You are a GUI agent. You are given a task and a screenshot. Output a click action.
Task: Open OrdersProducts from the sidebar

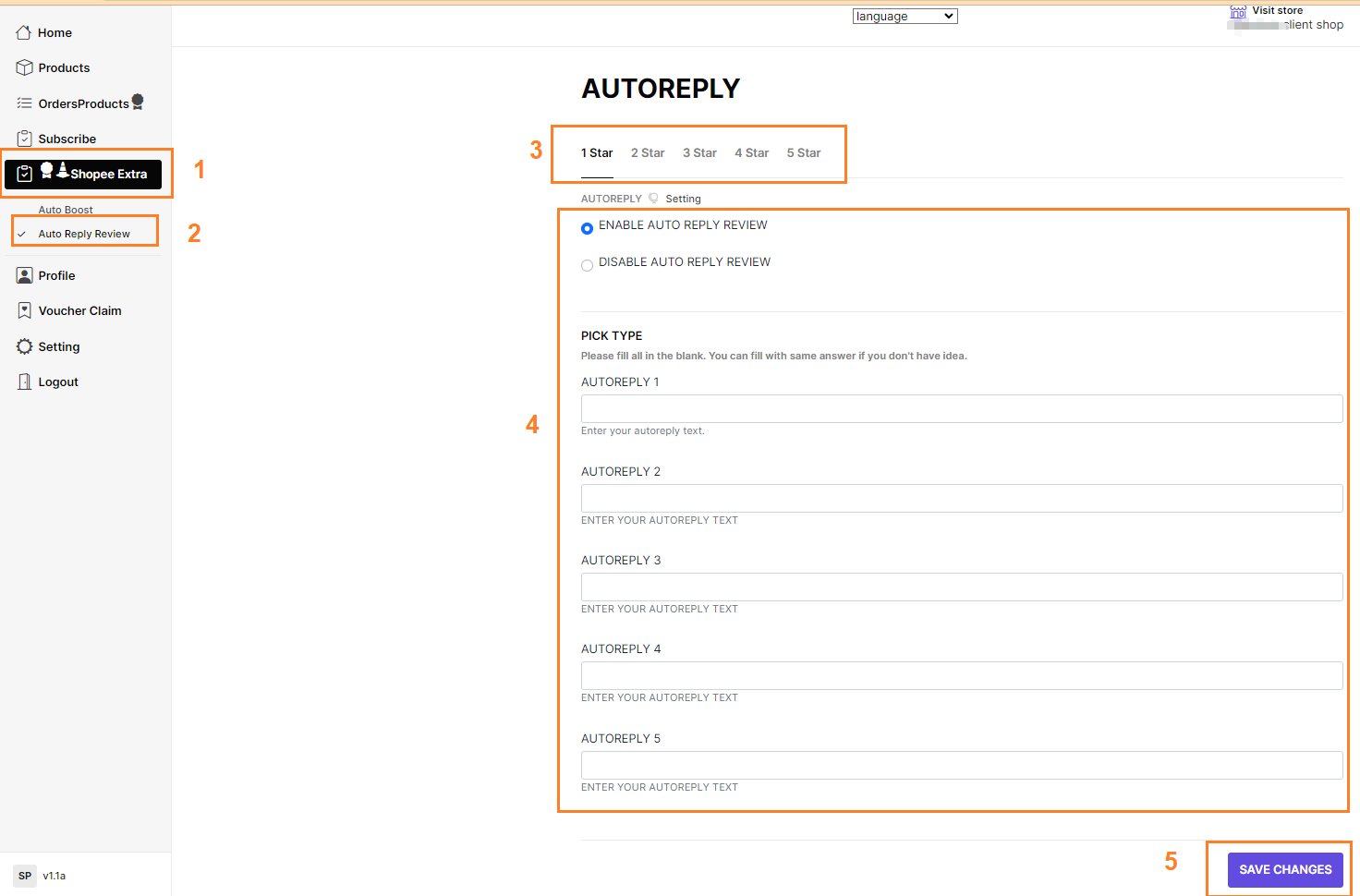click(83, 103)
